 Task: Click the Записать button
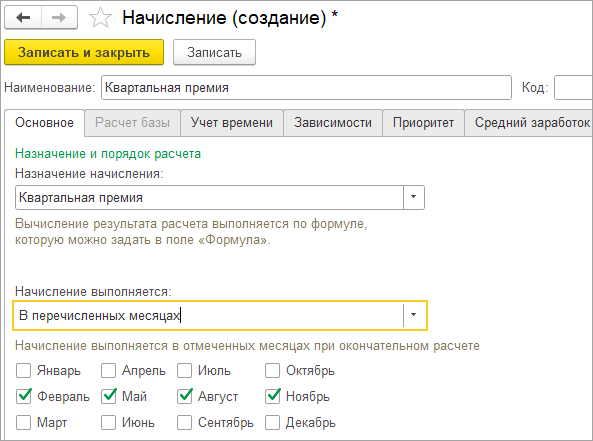click(214, 52)
